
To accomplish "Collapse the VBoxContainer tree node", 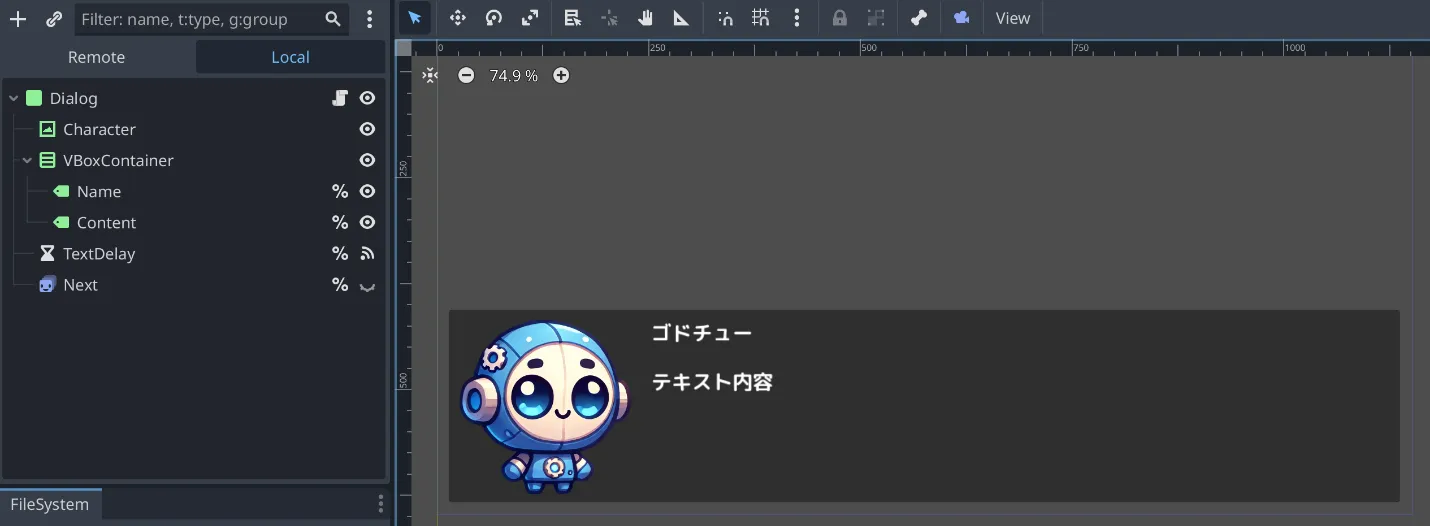I will 27,161.
